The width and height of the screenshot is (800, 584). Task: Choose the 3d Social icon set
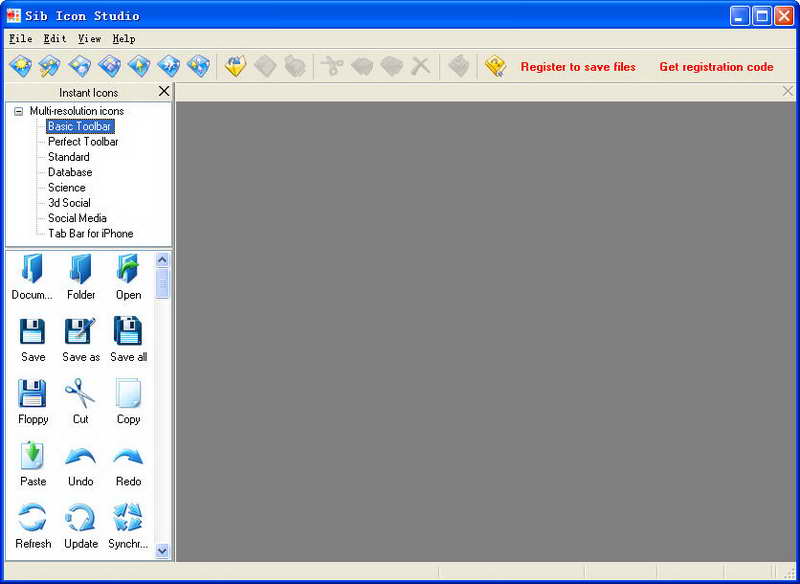69,202
